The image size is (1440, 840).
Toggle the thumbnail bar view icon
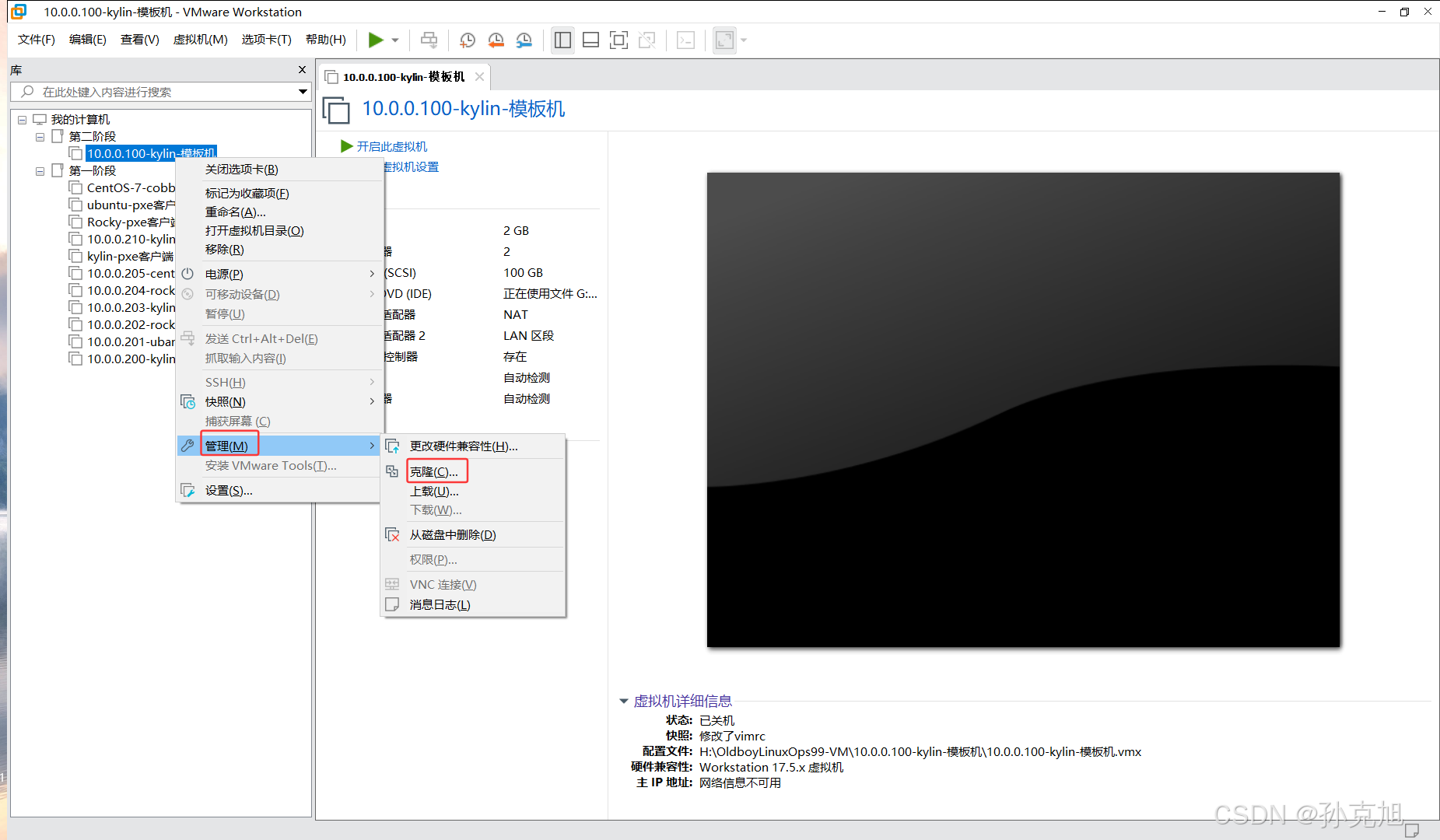tap(590, 40)
